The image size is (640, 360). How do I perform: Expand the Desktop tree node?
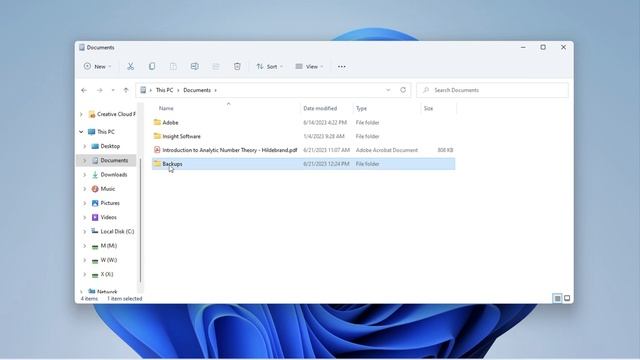tap(84, 146)
